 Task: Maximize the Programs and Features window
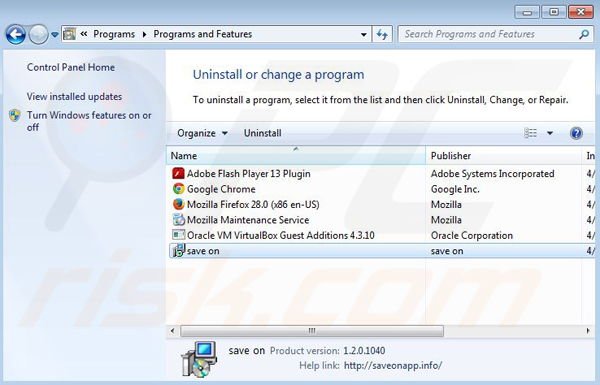(x=553, y=12)
